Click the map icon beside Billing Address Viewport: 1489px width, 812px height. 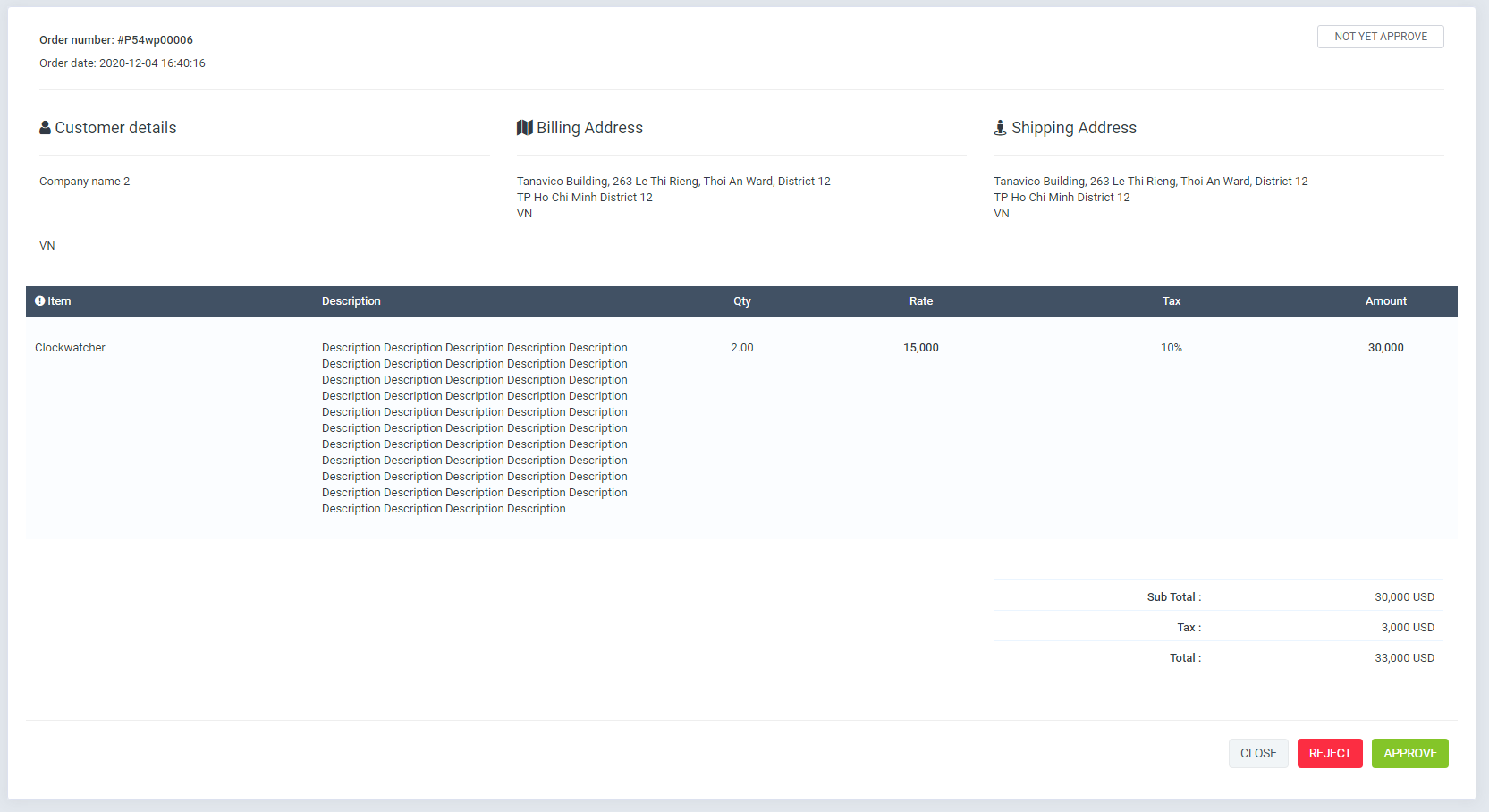525,127
